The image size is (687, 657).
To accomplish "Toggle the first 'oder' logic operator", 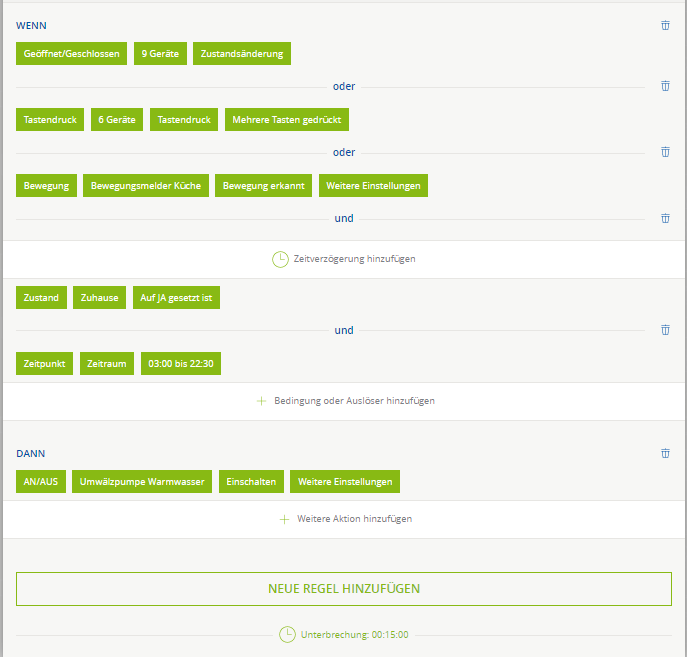I will click(344, 87).
